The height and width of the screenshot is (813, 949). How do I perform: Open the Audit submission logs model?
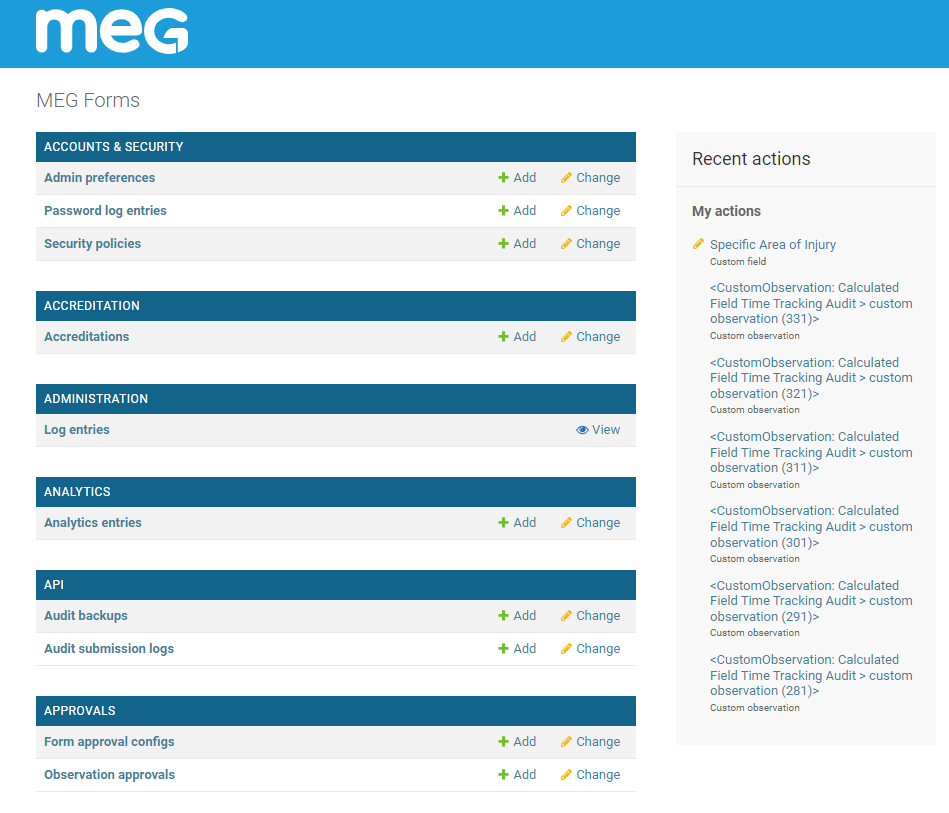(109, 649)
